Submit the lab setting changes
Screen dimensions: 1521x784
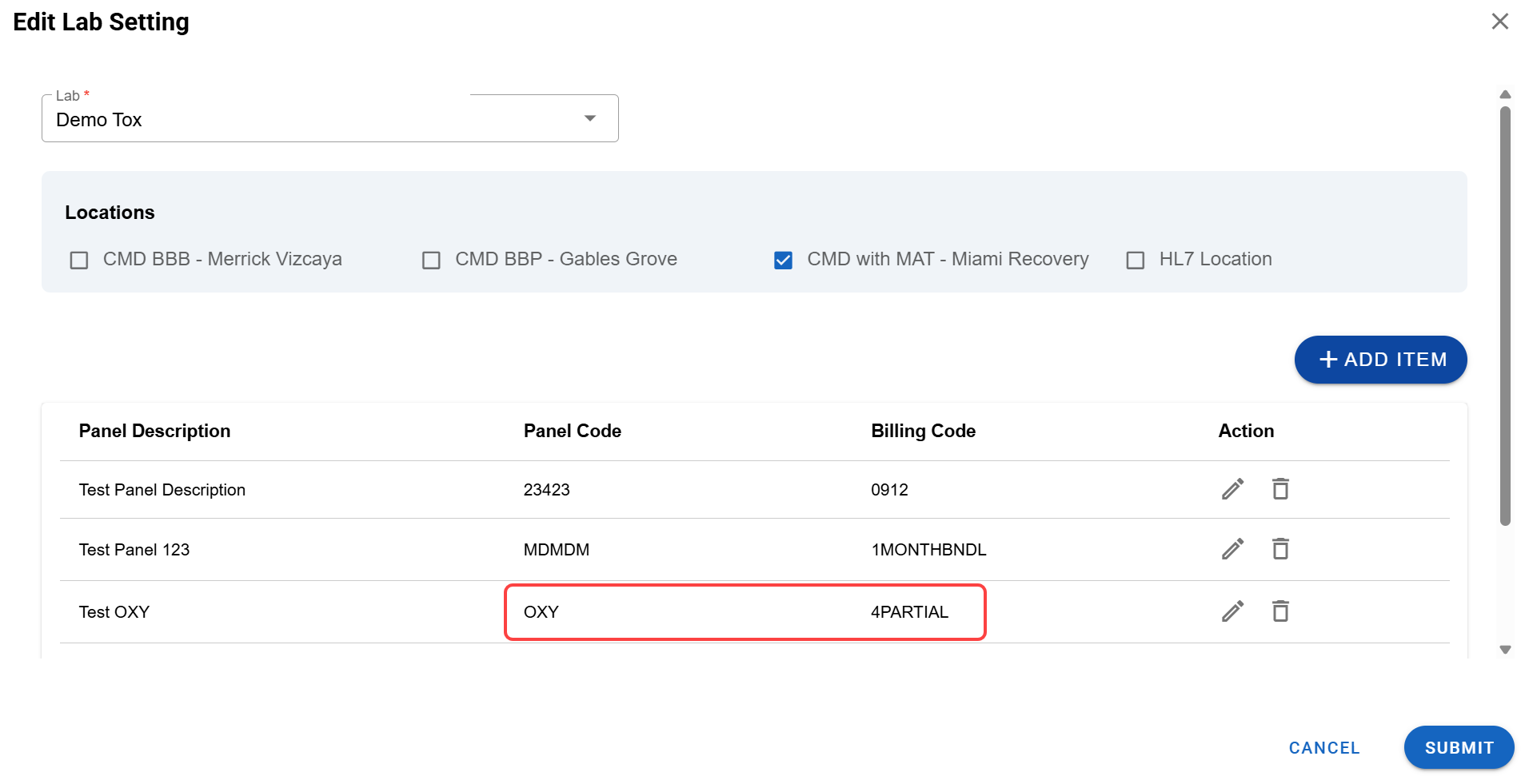point(1458,748)
